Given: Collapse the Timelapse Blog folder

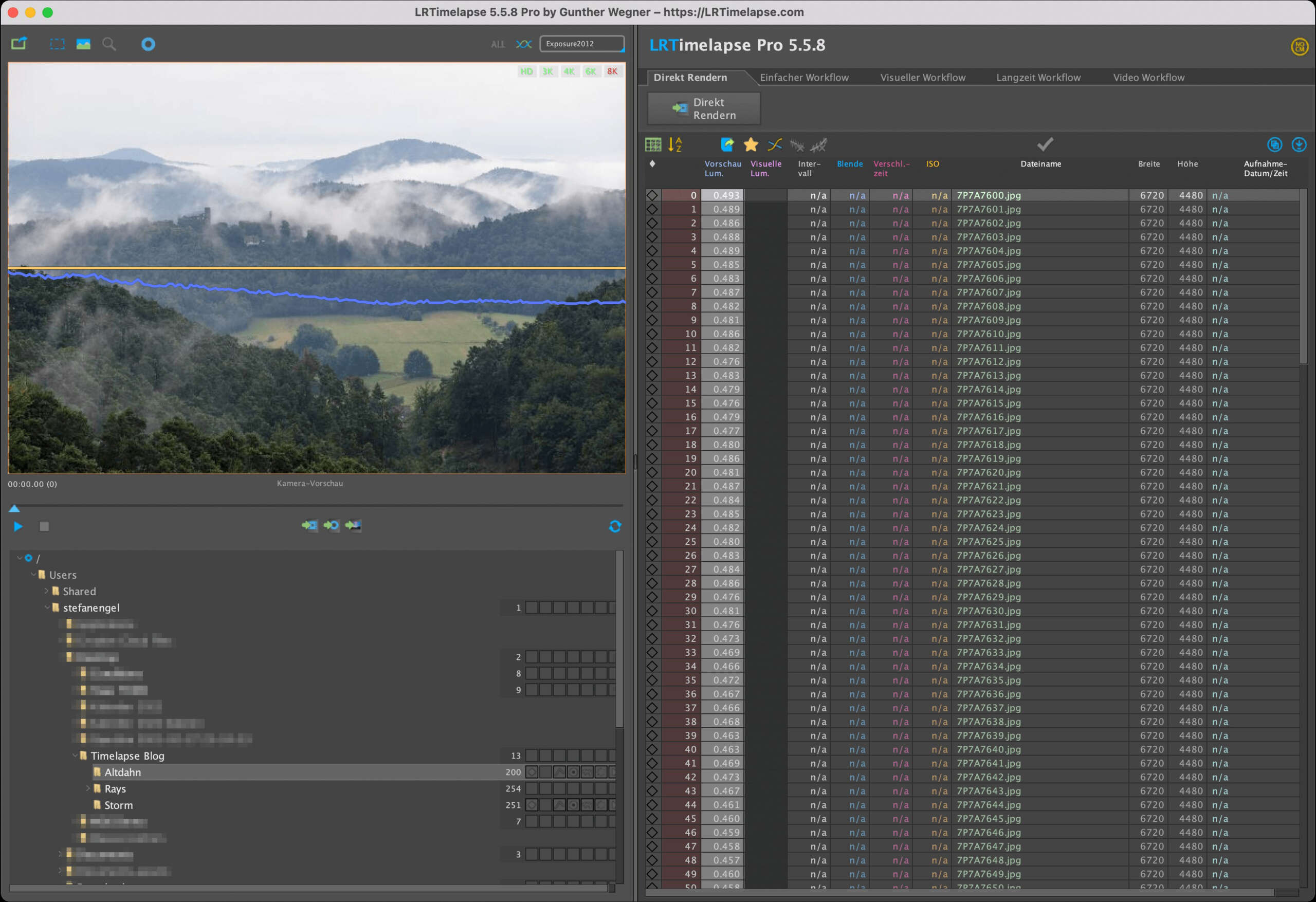Looking at the screenshot, I should click(x=76, y=756).
